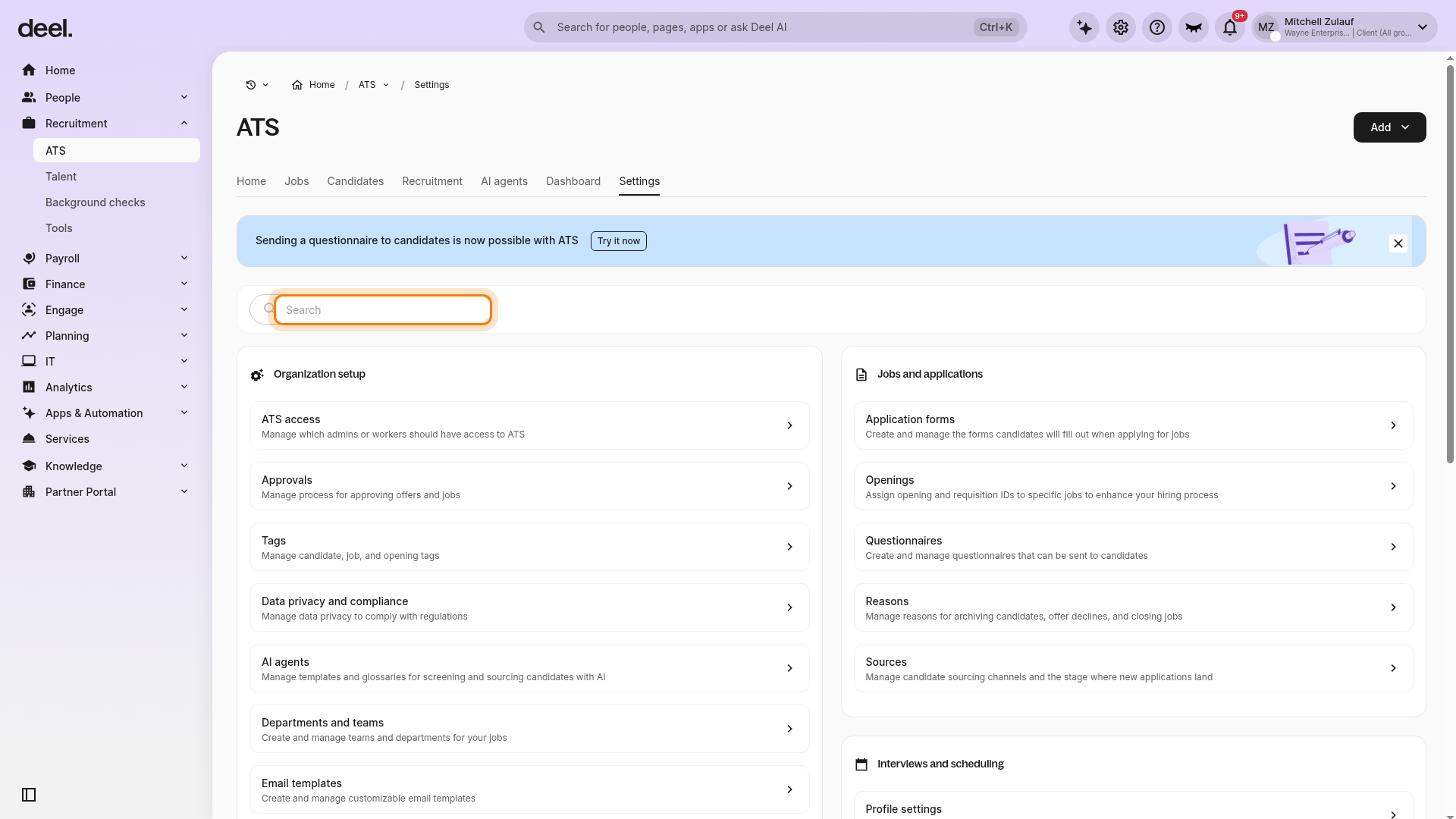Expand the People menu chevron

184,98
